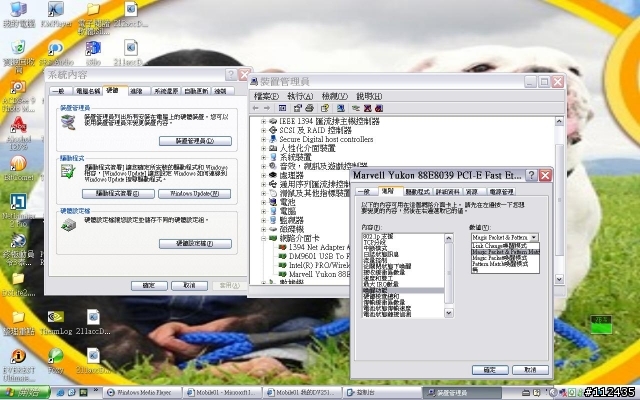Viewport: 640px width, 400px height.
Task: Click 確定 in the Marvell dialog
Action: coord(490,370)
